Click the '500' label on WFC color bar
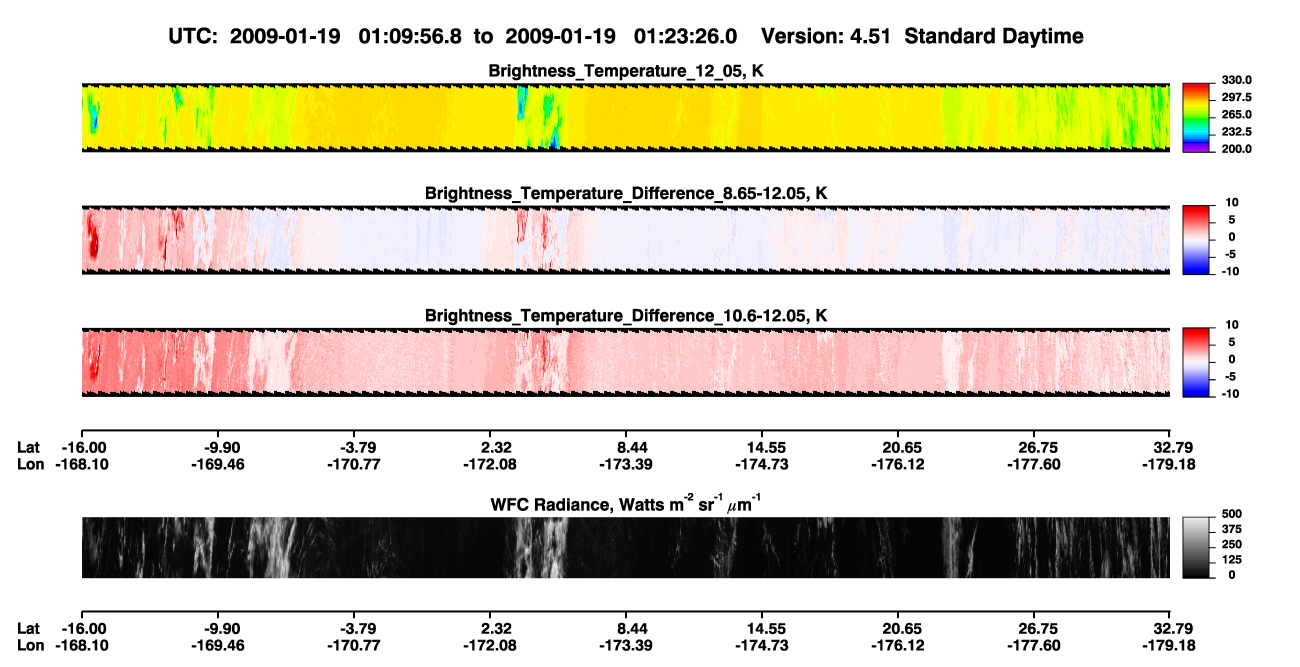The width and height of the screenshot is (1300, 667). tap(1230, 514)
